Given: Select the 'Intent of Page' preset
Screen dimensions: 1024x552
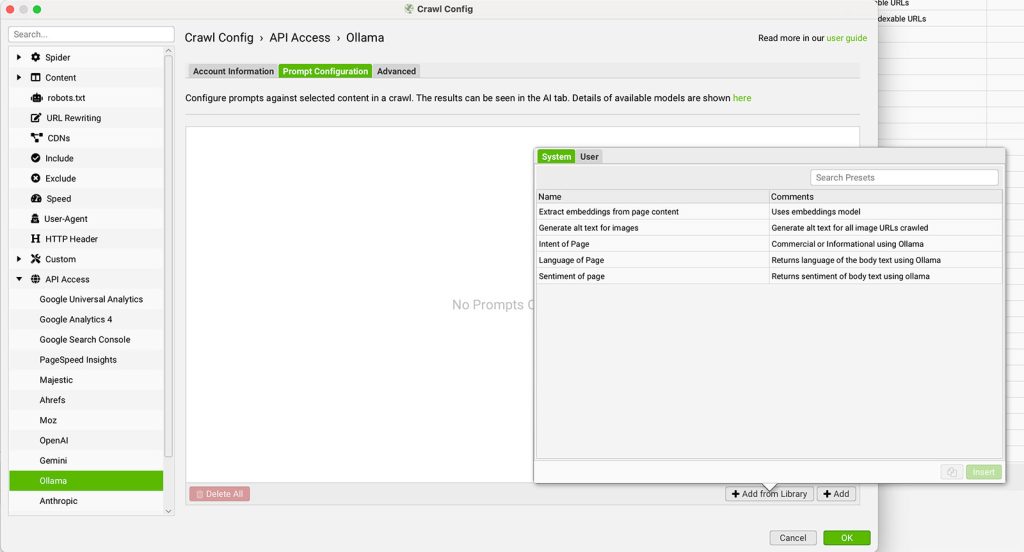Looking at the screenshot, I should [x=769, y=244].
